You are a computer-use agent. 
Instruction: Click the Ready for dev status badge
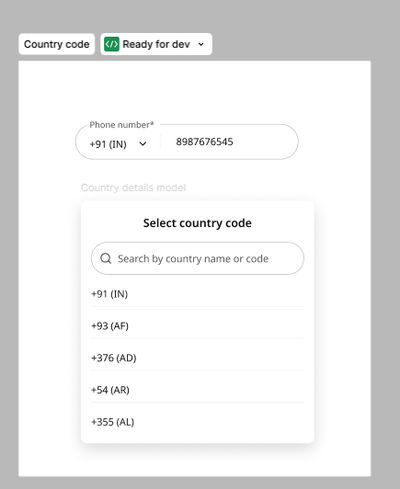(156, 44)
